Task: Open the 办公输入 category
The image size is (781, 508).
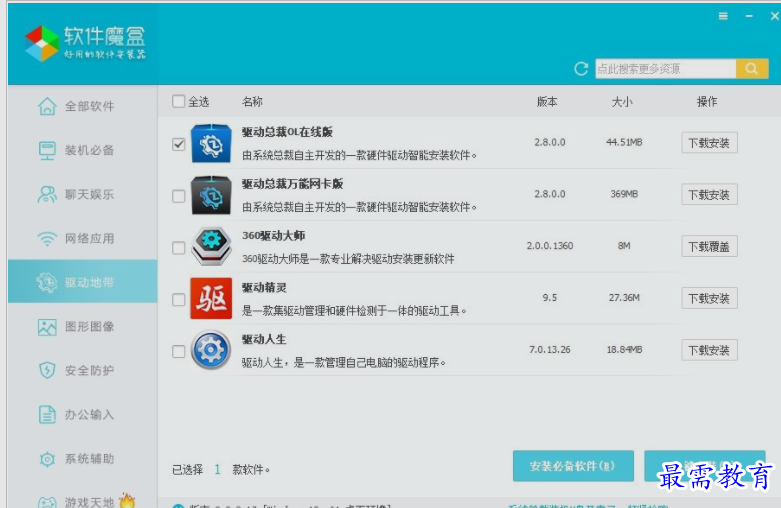Action: [x=83, y=414]
